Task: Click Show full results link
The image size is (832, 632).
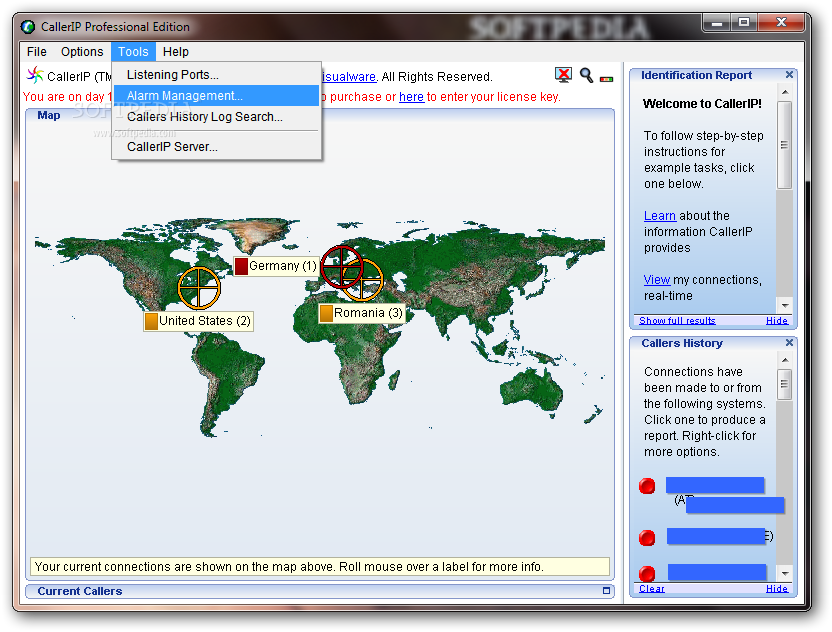Action: (x=677, y=321)
